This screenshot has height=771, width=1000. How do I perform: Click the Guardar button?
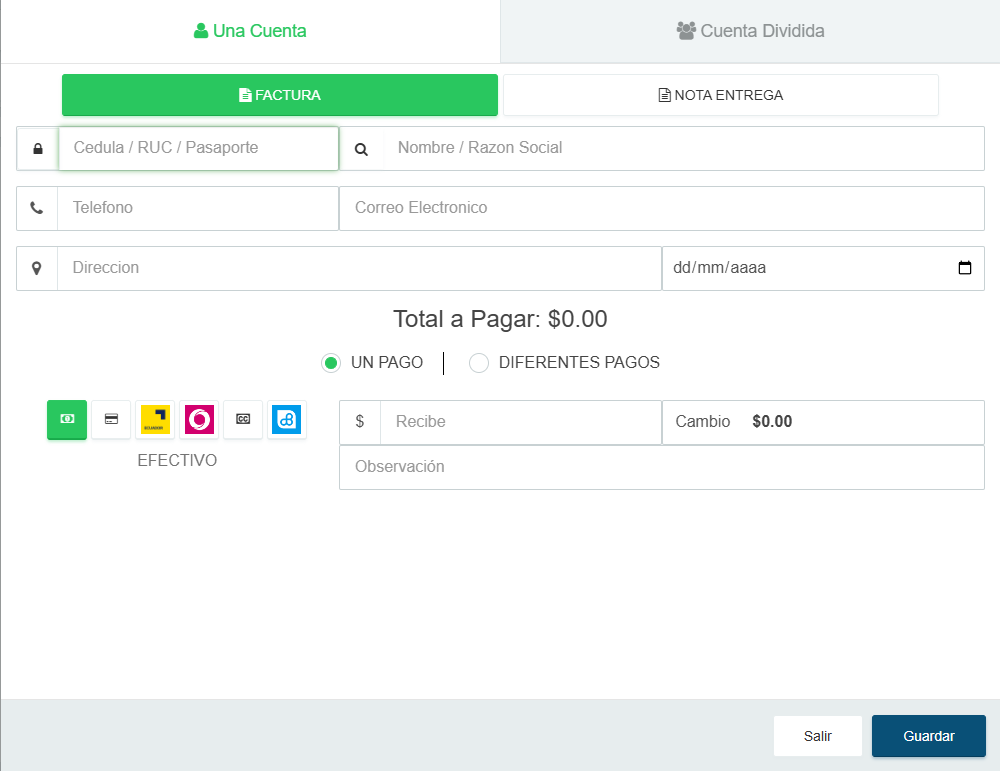click(929, 736)
